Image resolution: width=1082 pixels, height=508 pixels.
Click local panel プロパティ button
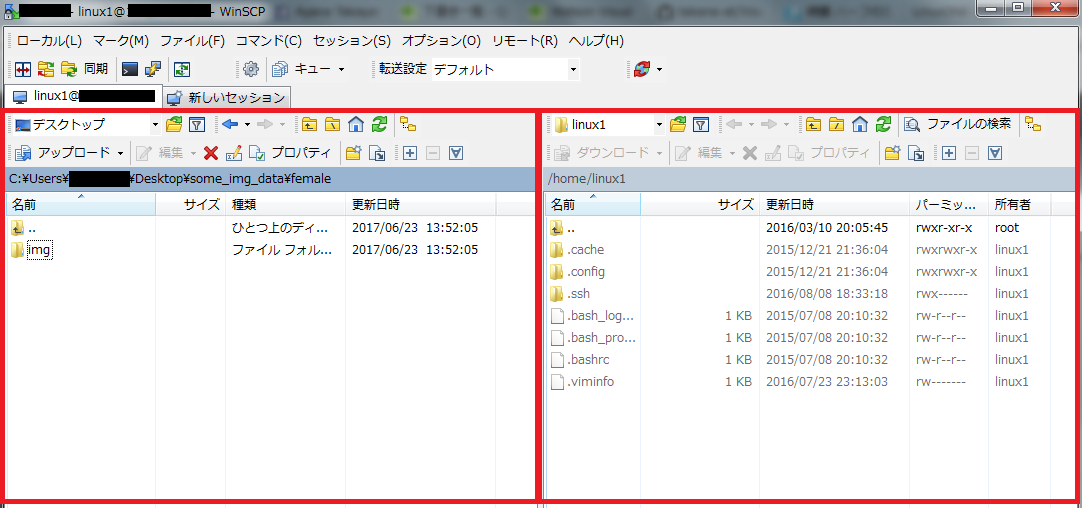point(291,153)
